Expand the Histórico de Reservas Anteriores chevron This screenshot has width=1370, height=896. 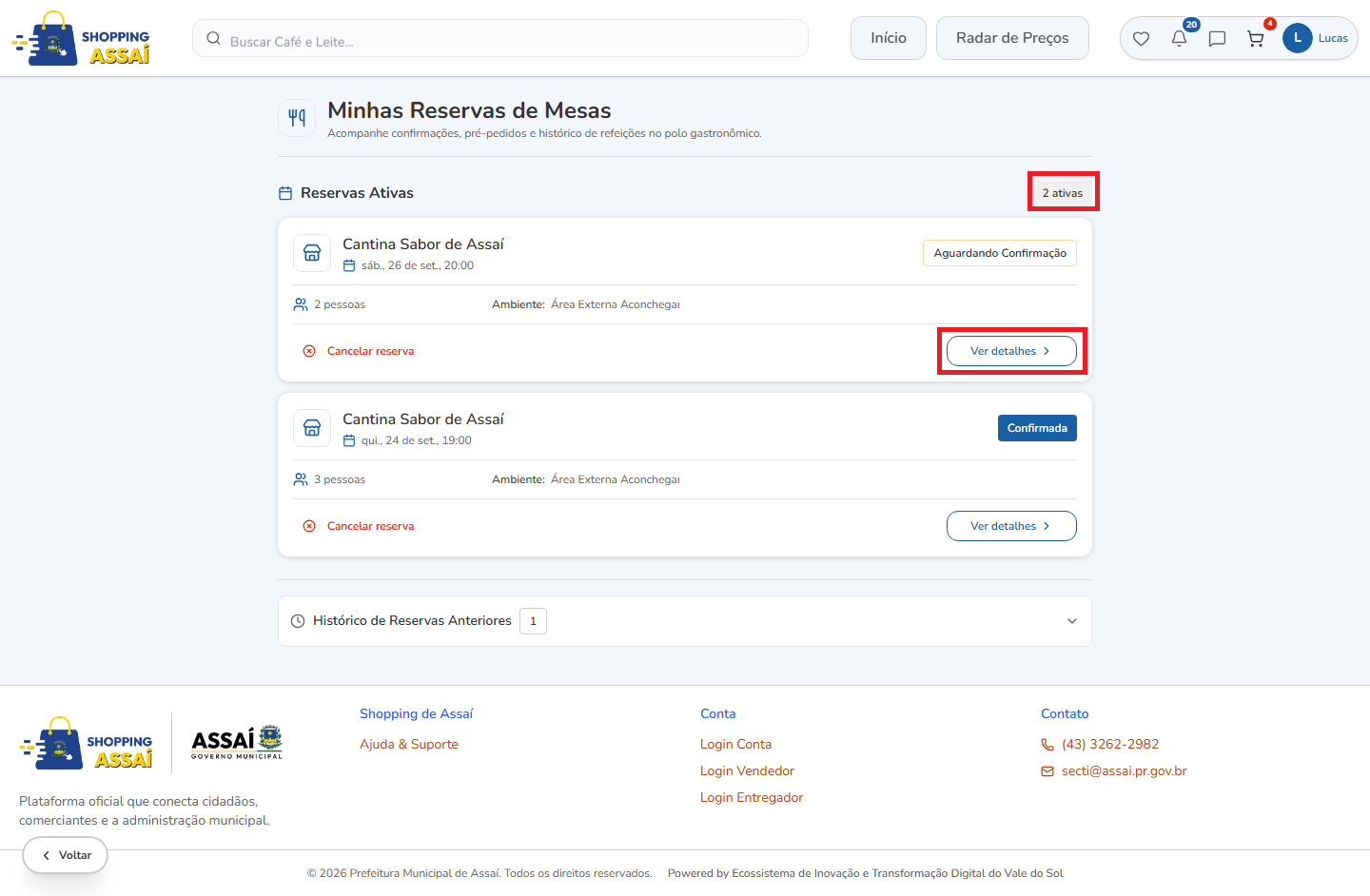click(1072, 621)
